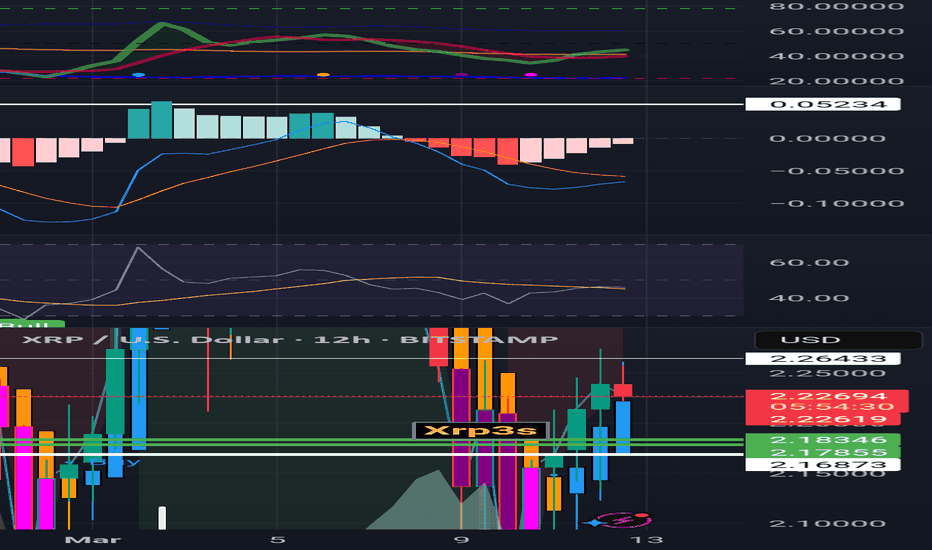This screenshot has height=550, width=932.
Task: Click the blue diamond marker beside lightning icon
Action: (594, 523)
